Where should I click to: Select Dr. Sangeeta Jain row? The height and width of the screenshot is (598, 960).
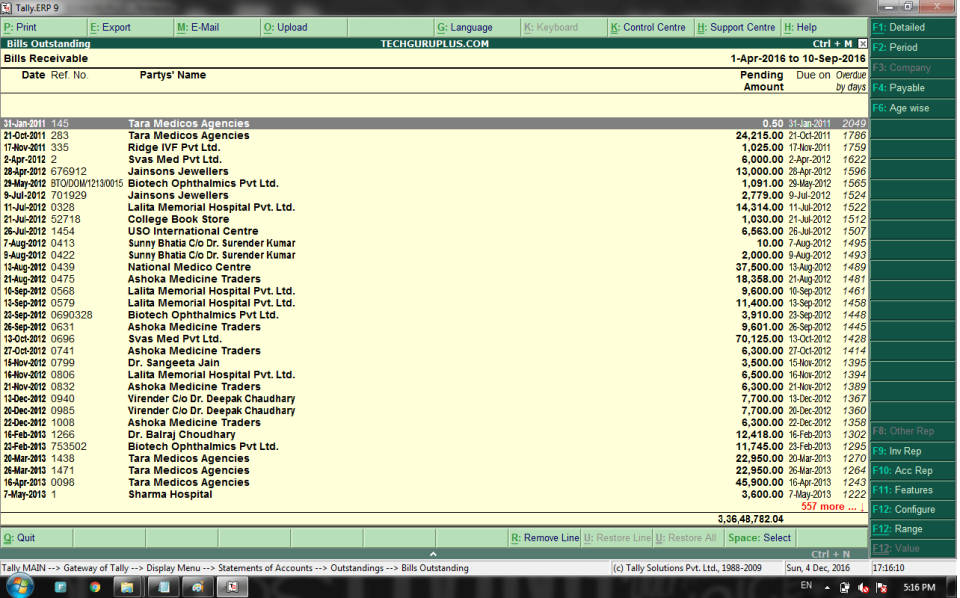[x=434, y=363]
